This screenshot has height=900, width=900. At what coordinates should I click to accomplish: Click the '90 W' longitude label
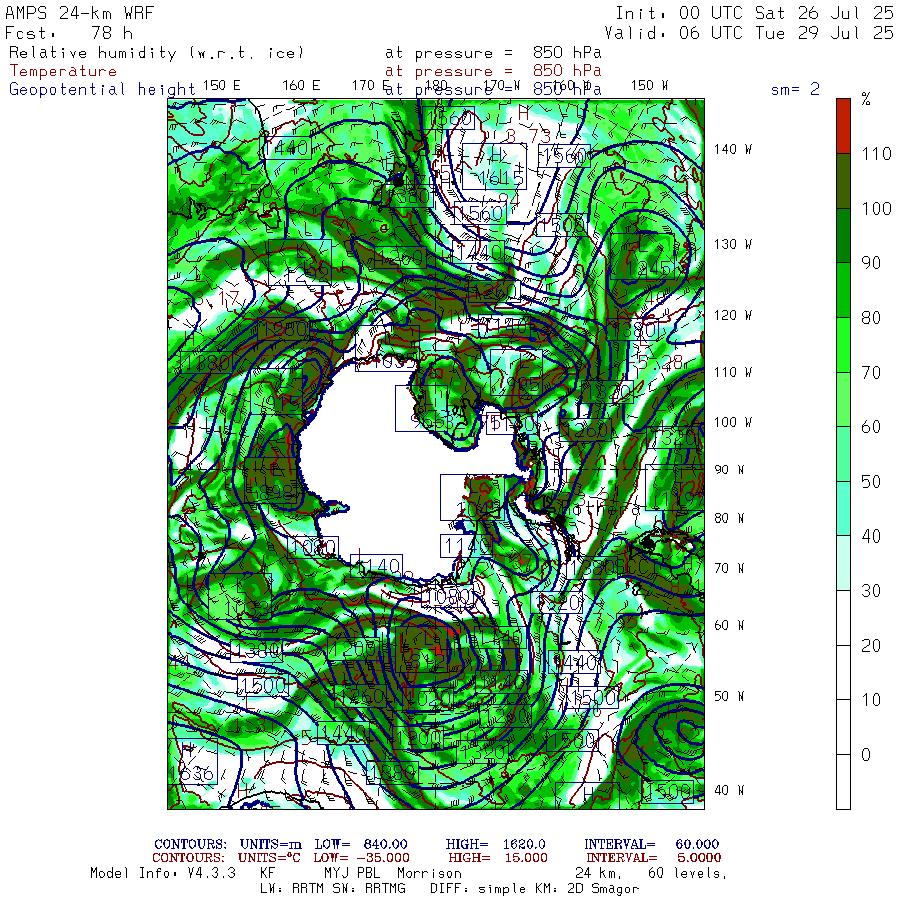[x=729, y=470]
